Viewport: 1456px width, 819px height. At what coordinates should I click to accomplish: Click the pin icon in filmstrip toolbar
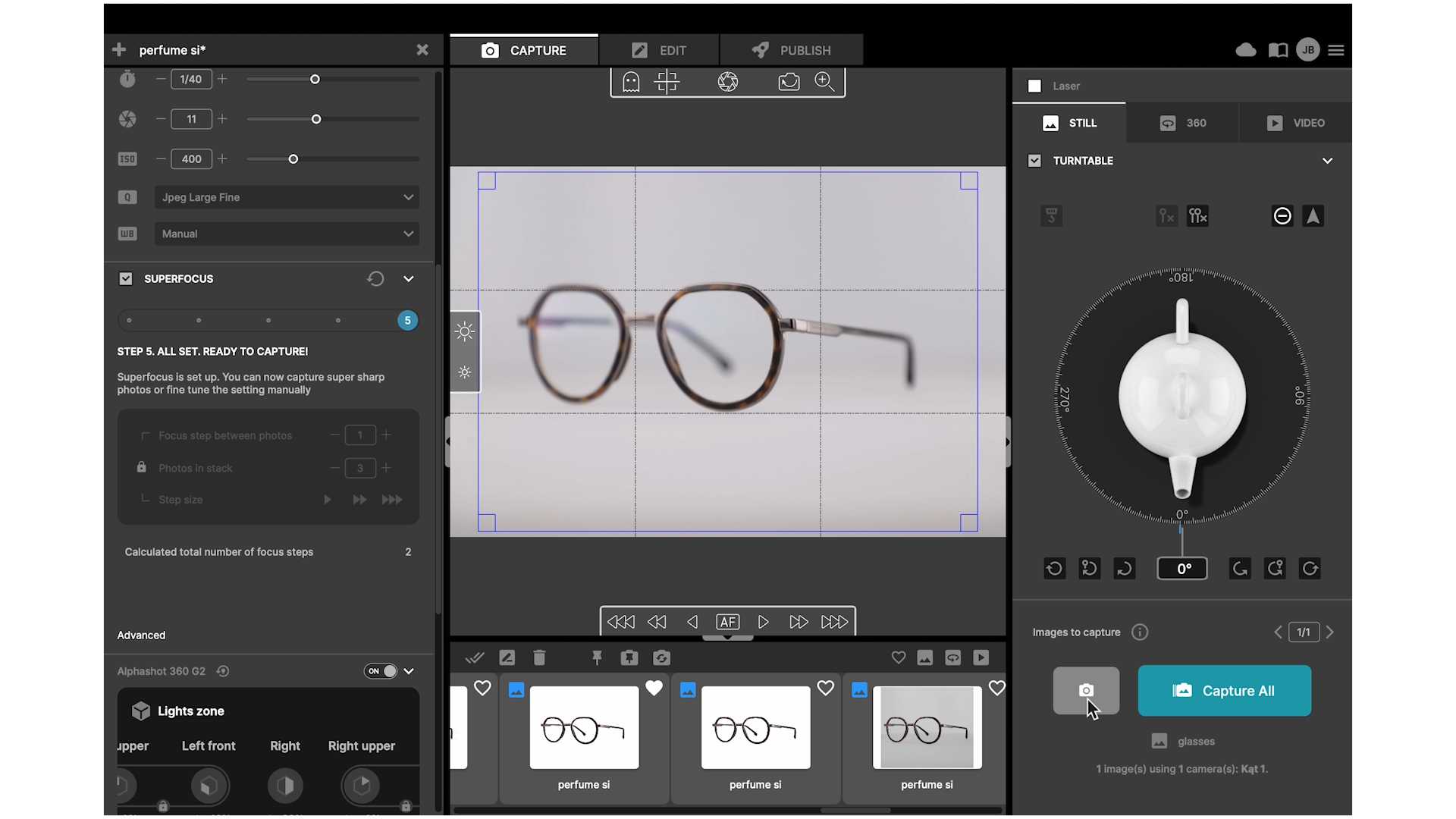597,657
